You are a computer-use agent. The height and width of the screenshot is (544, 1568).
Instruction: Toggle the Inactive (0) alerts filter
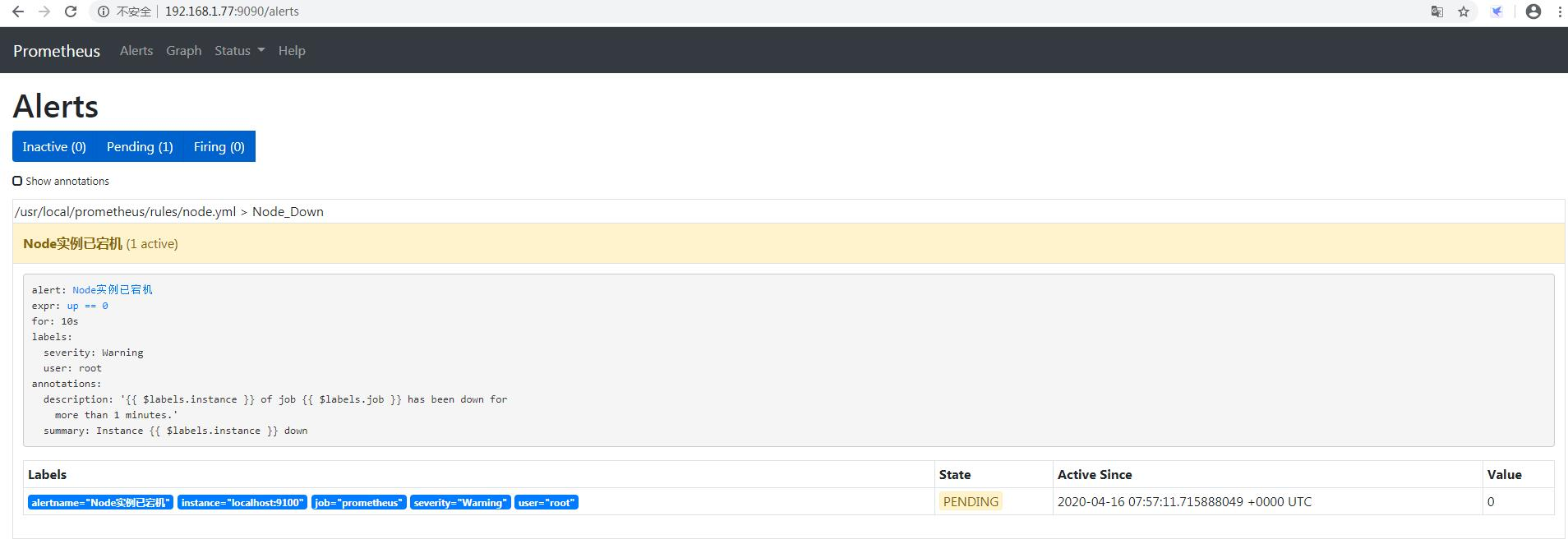point(54,146)
